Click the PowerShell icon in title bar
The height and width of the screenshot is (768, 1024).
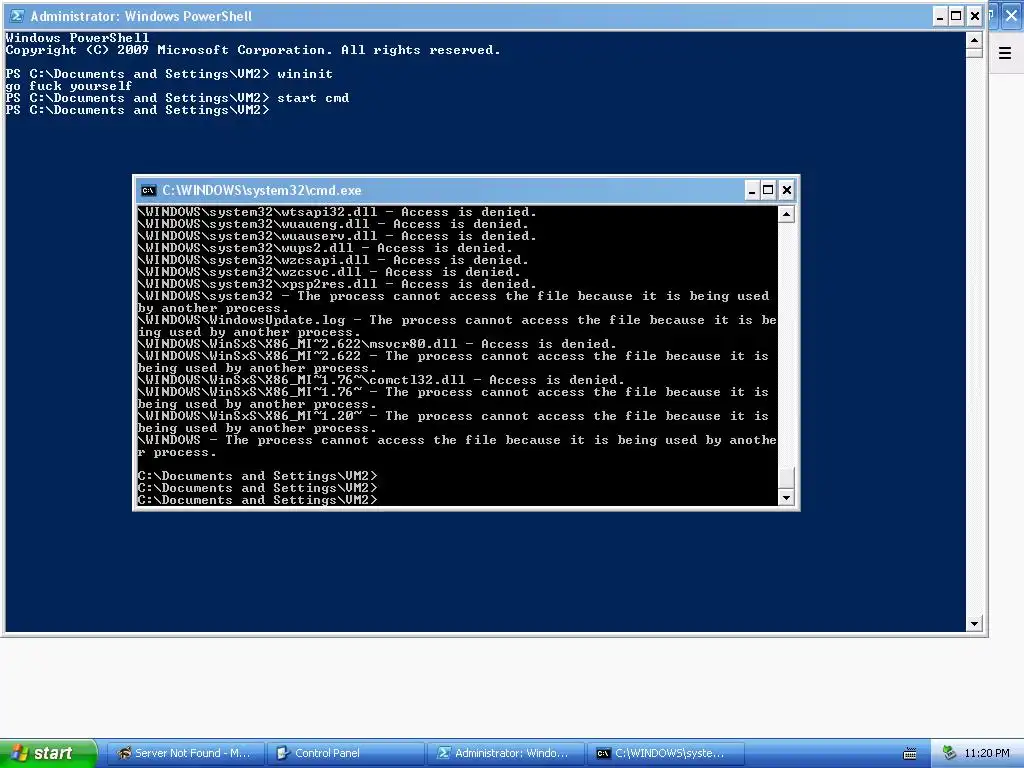tap(17, 16)
